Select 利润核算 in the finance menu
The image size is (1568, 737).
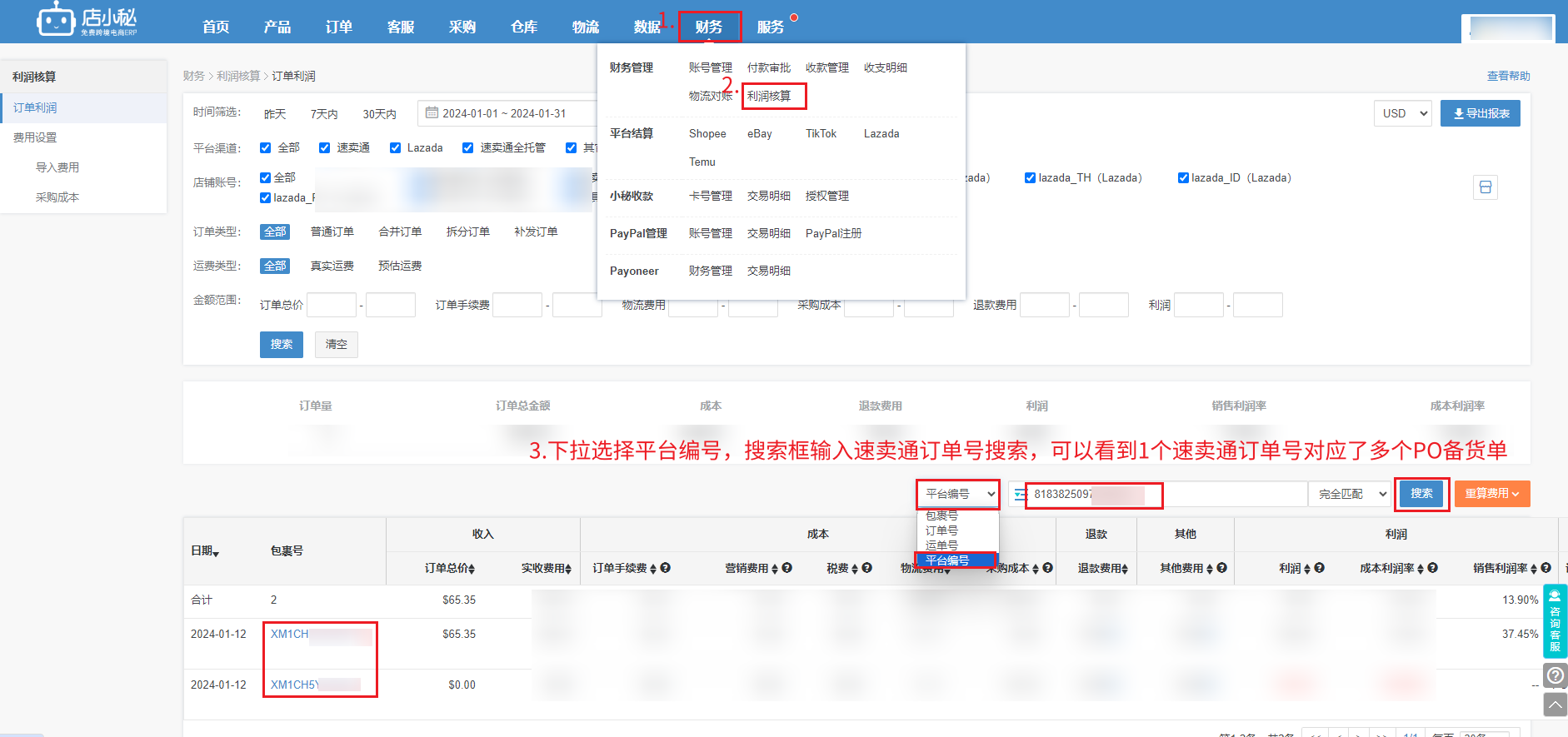coord(769,96)
